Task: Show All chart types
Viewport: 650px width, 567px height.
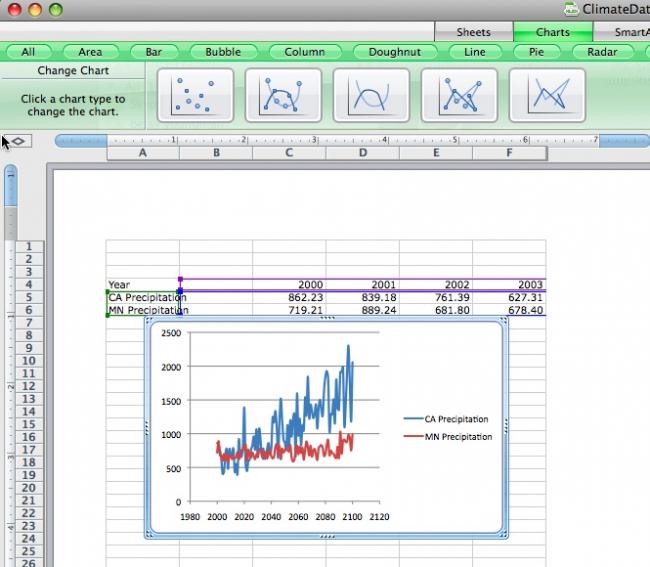Action: coord(28,52)
